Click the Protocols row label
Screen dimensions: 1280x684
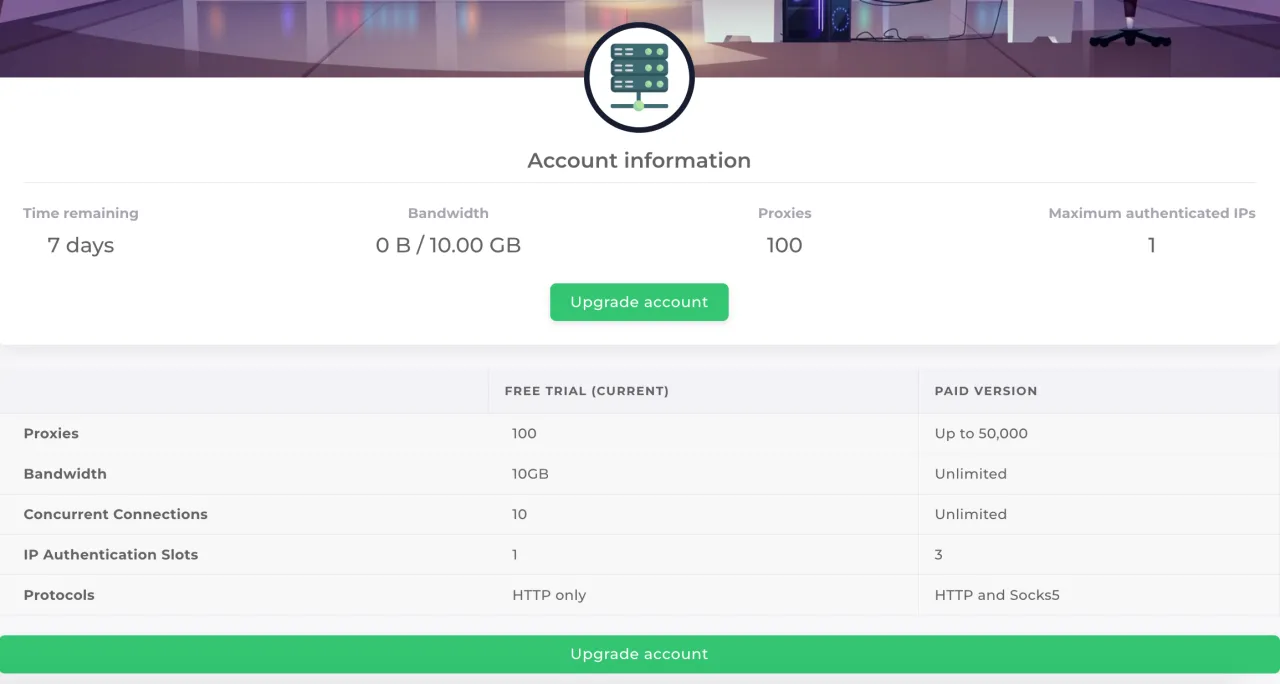pyautogui.click(x=59, y=595)
